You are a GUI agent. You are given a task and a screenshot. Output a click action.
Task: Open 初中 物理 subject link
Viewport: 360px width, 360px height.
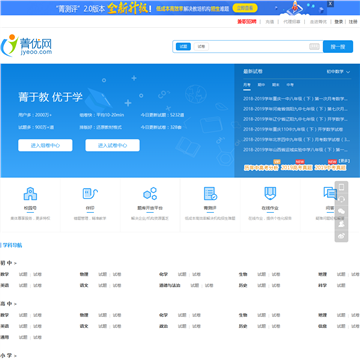(x=84, y=274)
